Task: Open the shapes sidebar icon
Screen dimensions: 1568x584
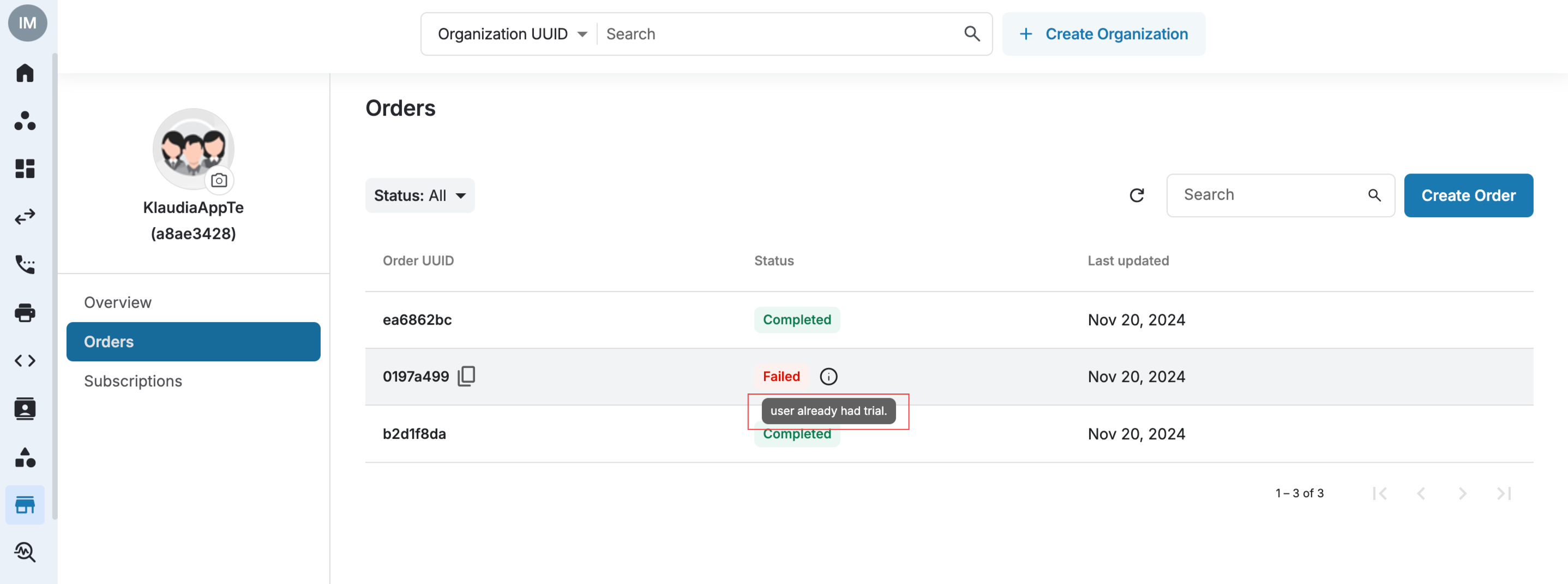Action: tap(25, 457)
